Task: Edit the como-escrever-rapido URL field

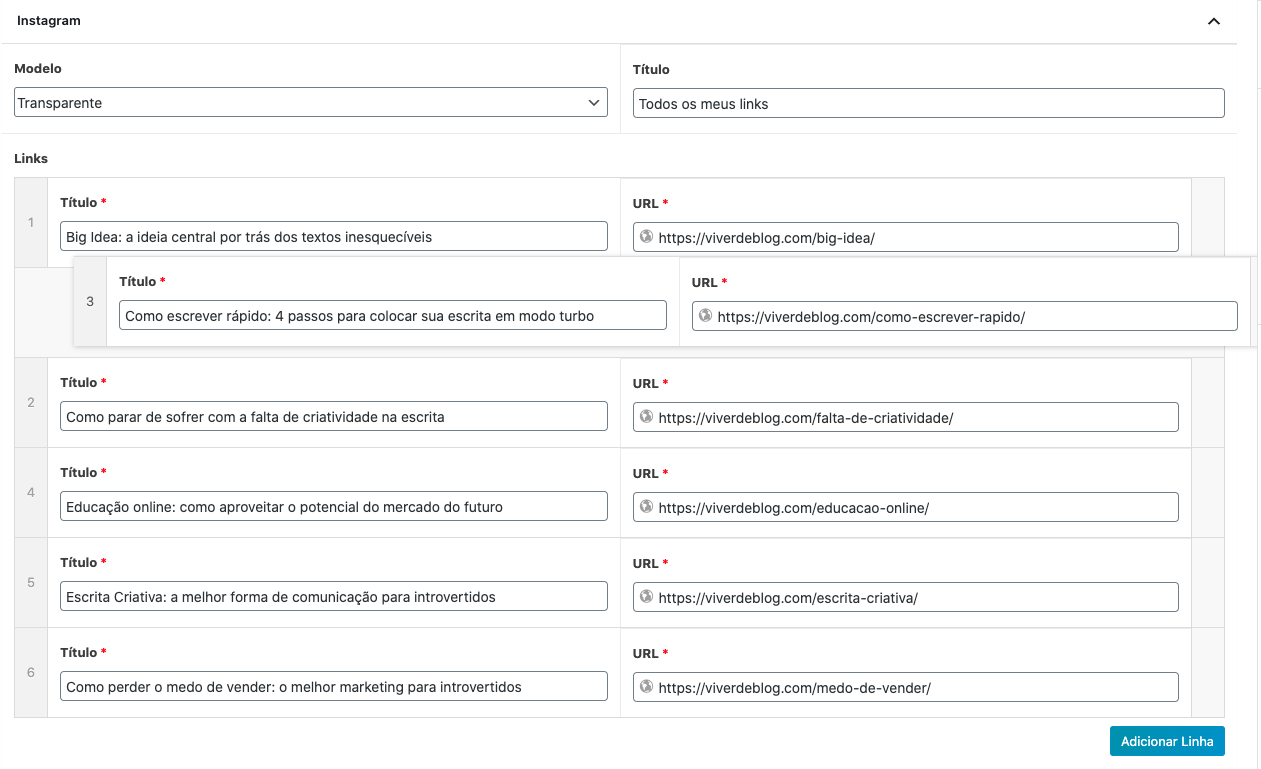Action: pyautogui.click(x=965, y=316)
